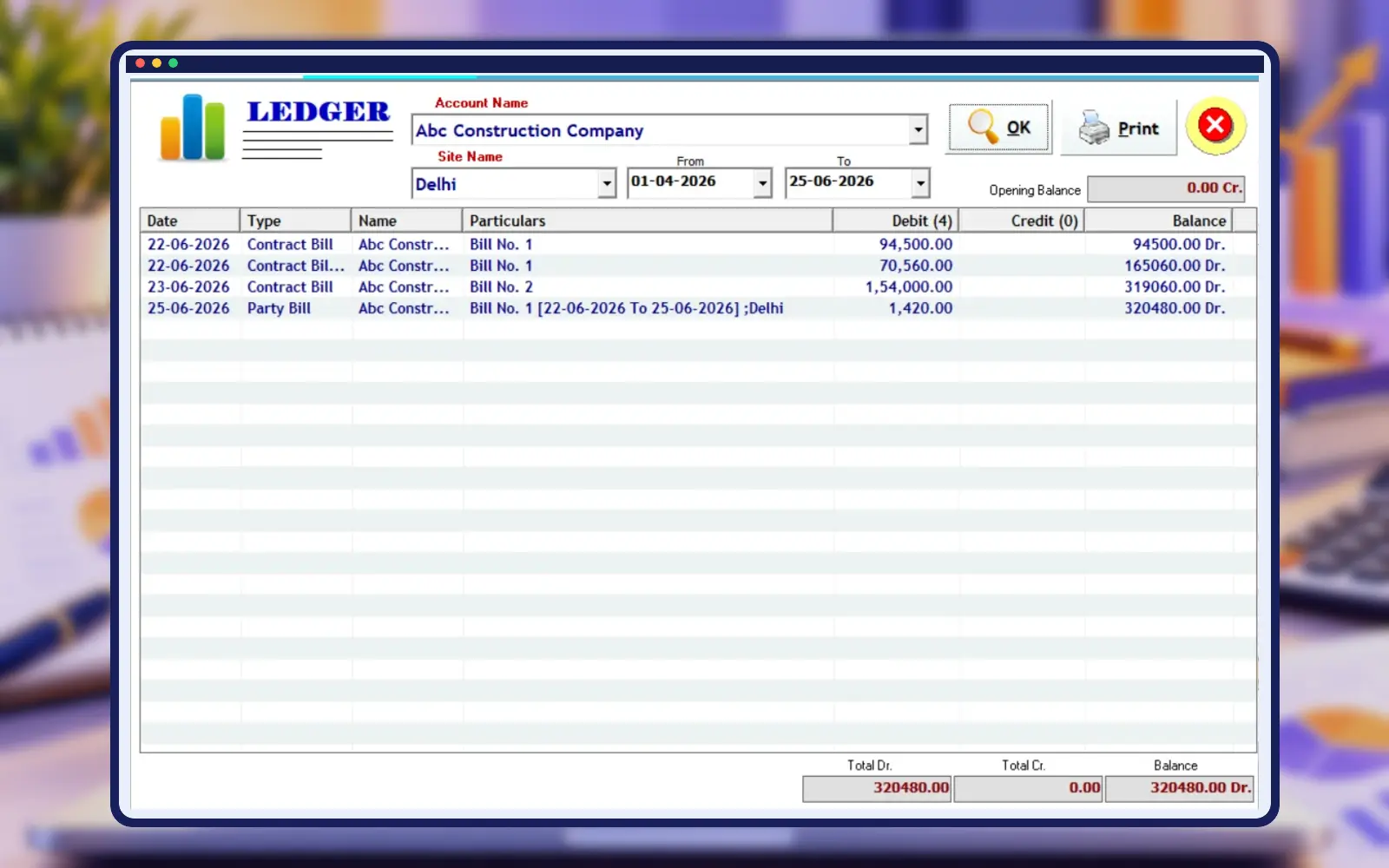
Task: Click the date 25-06-2026 cell in the table
Action: (188, 308)
